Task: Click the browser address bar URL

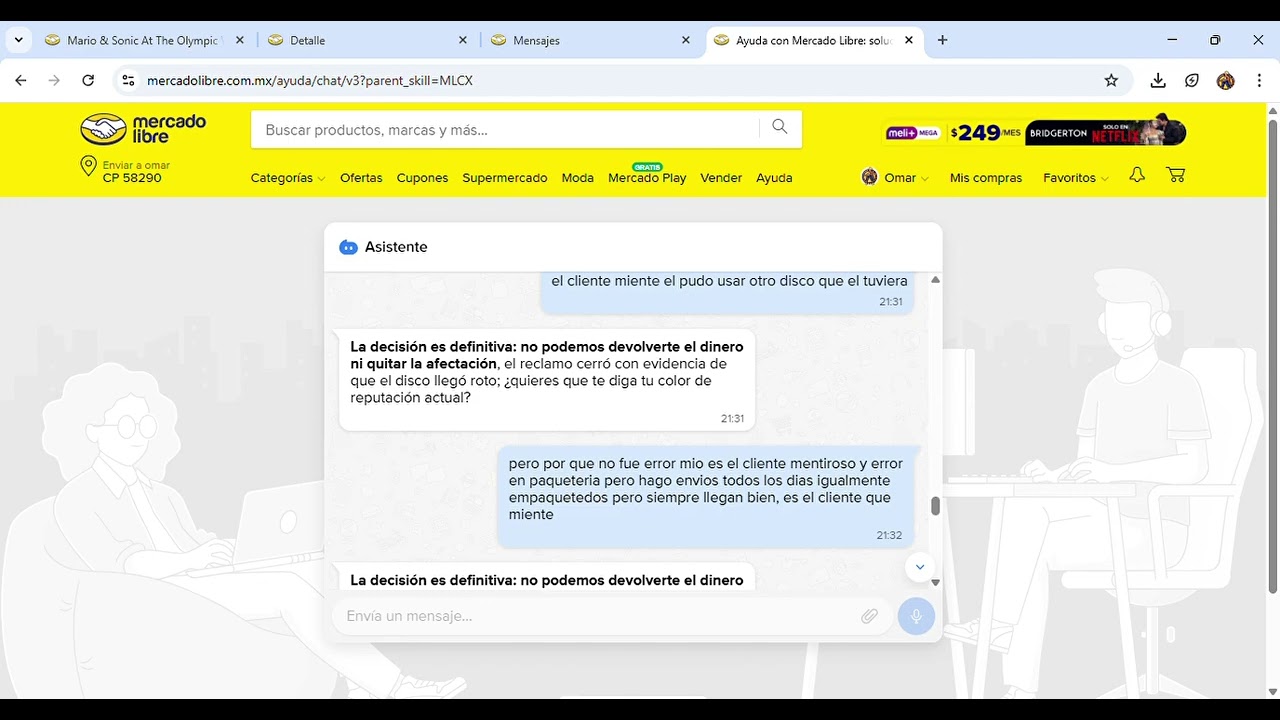Action: [x=310, y=80]
